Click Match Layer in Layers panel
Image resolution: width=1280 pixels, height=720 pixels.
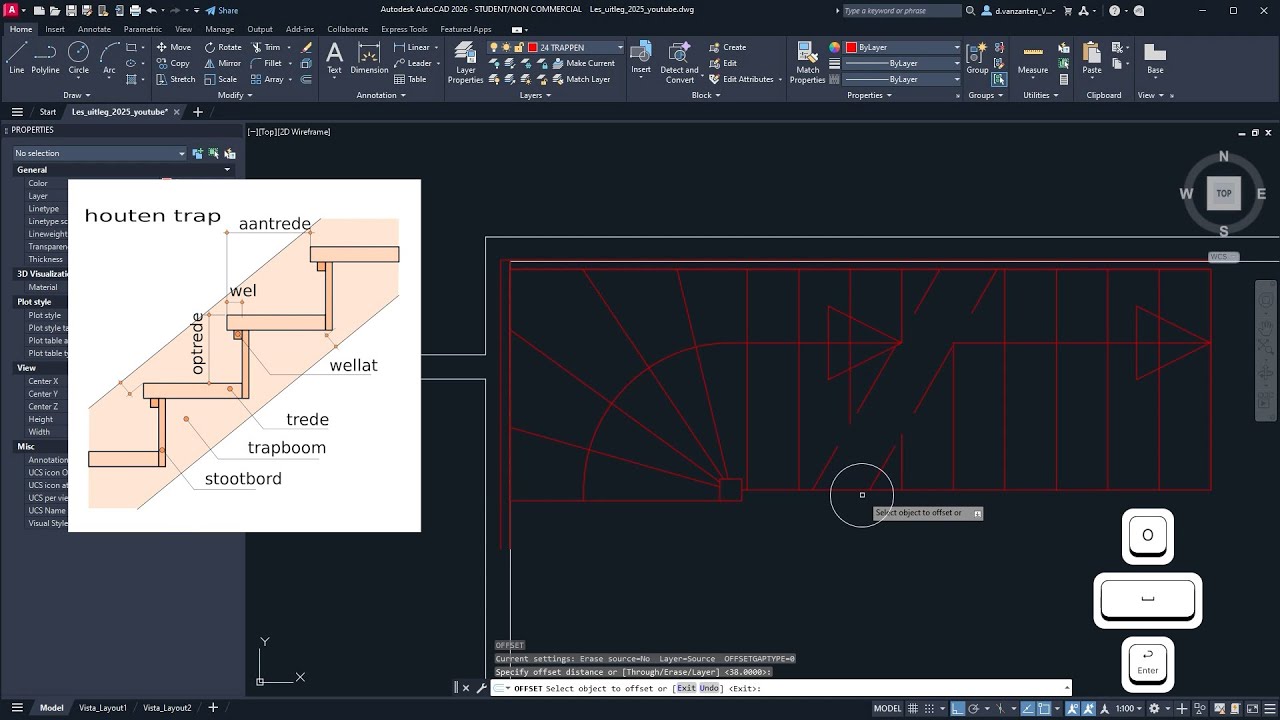click(x=581, y=79)
